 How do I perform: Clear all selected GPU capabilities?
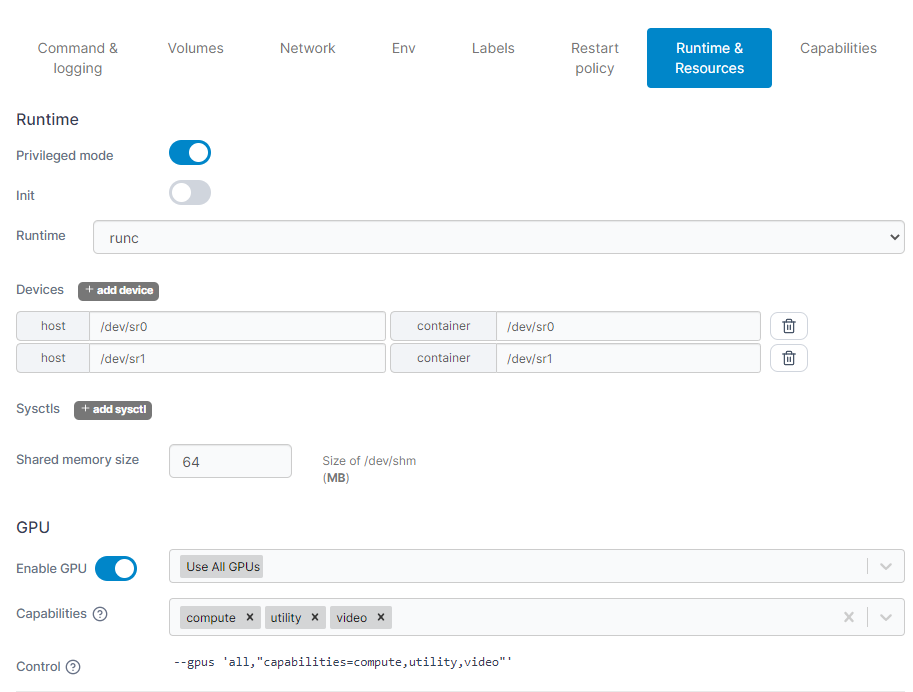point(848,617)
